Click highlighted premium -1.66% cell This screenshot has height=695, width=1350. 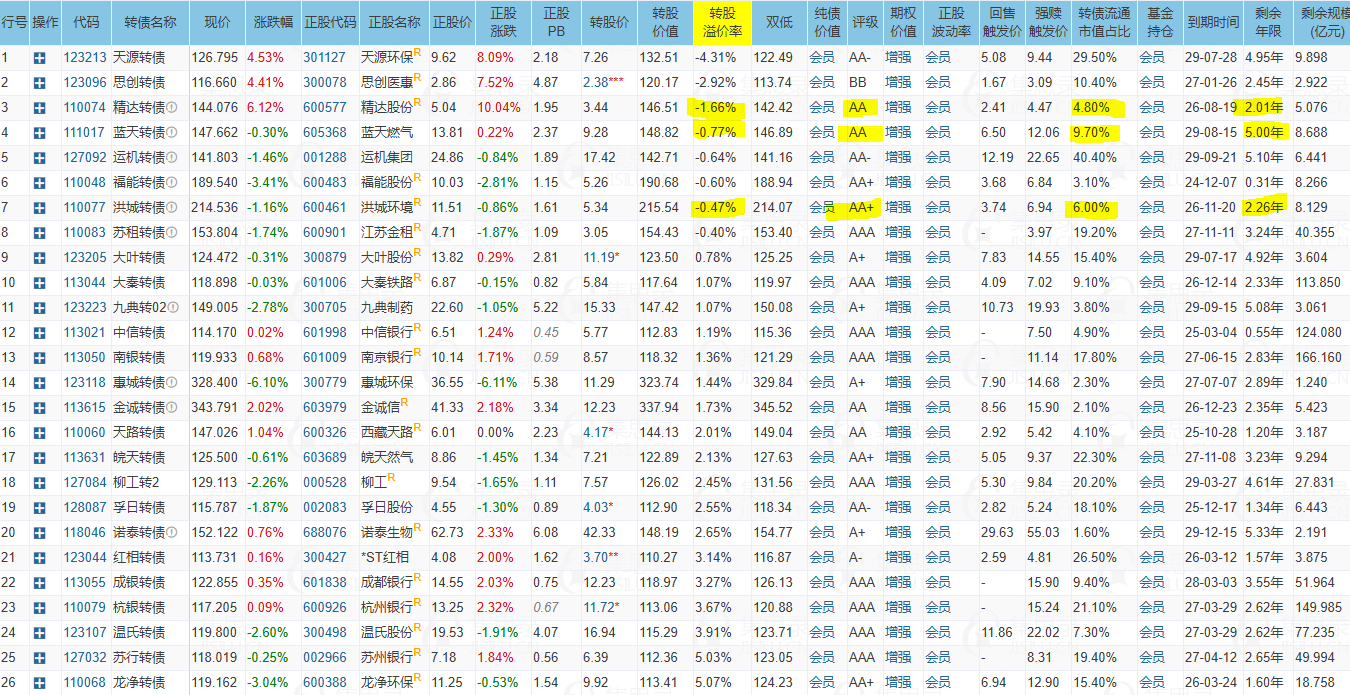(715, 108)
